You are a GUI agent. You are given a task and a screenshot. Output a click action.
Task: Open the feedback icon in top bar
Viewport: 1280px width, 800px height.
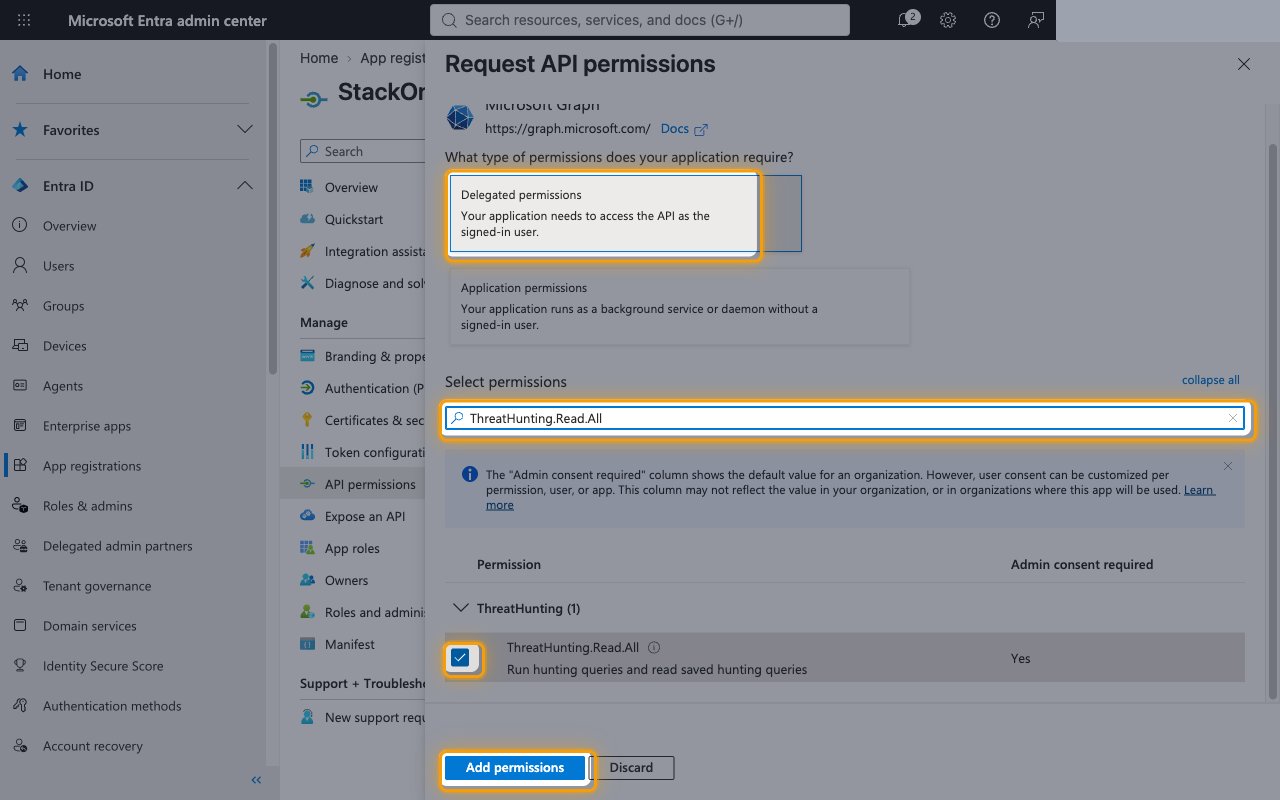[x=1036, y=20]
